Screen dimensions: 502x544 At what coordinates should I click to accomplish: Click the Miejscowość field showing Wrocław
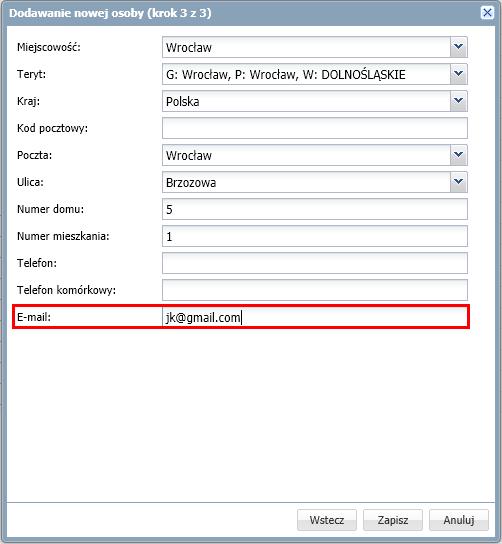coord(306,47)
